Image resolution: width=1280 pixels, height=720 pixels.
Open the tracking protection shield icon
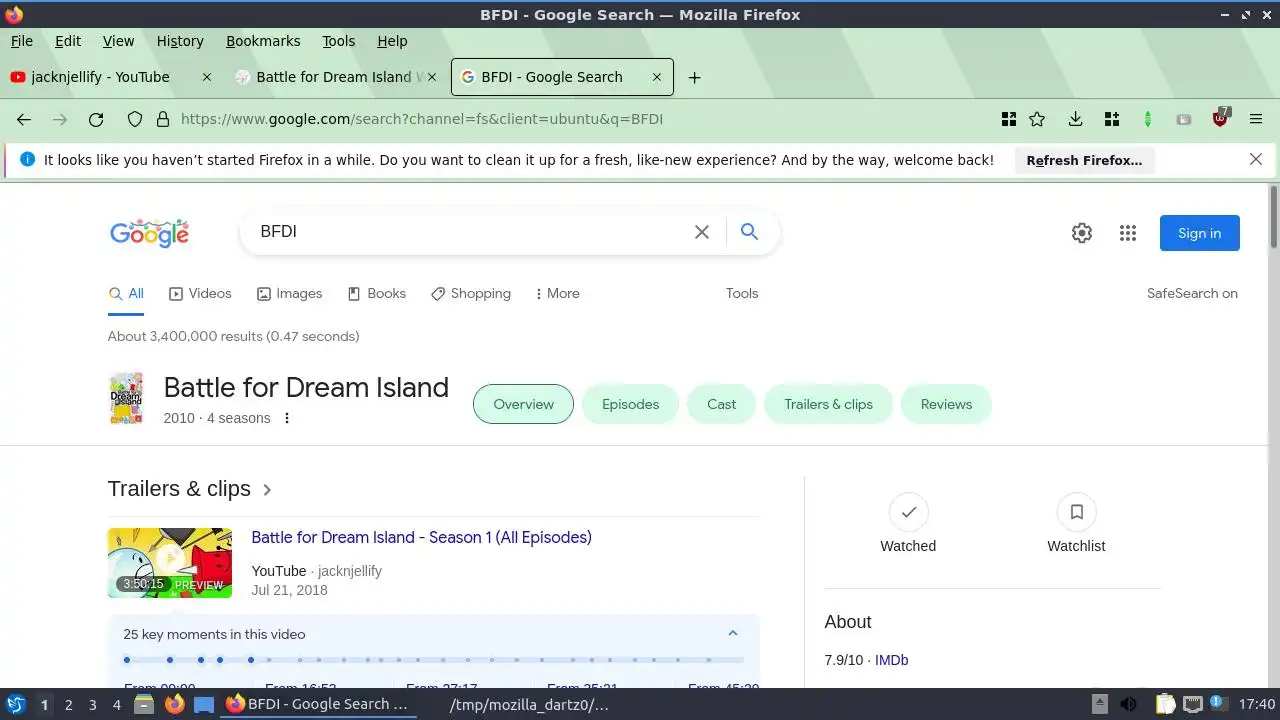(135, 119)
